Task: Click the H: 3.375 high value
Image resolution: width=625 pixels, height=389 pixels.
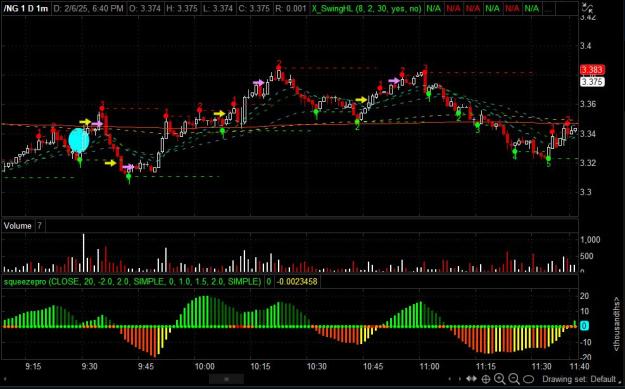Action: 181,8
